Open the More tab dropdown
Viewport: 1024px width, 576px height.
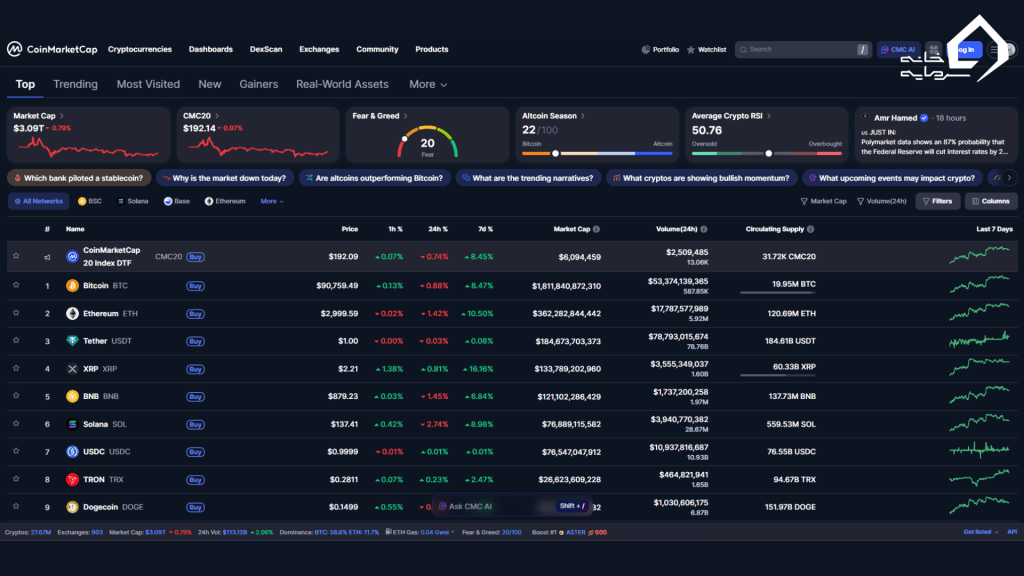[x=427, y=84]
